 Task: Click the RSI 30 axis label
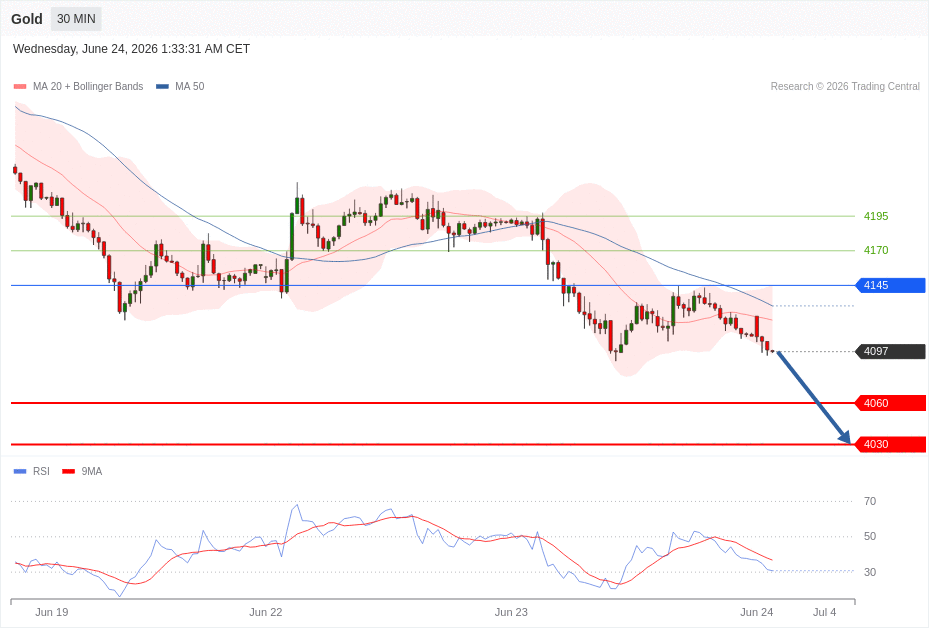[x=870, y=572]
